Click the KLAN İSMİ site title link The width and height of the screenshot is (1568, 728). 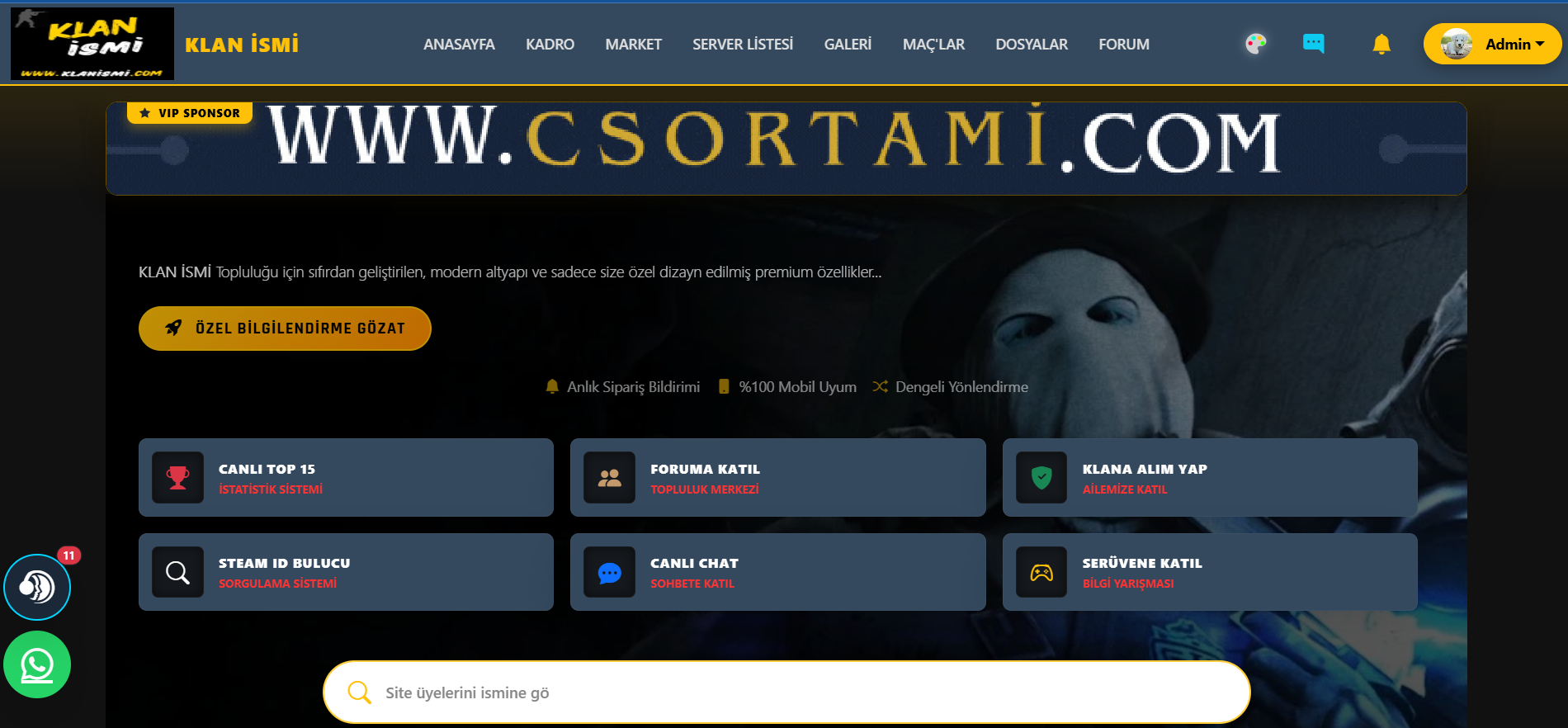tap(242, 45)
